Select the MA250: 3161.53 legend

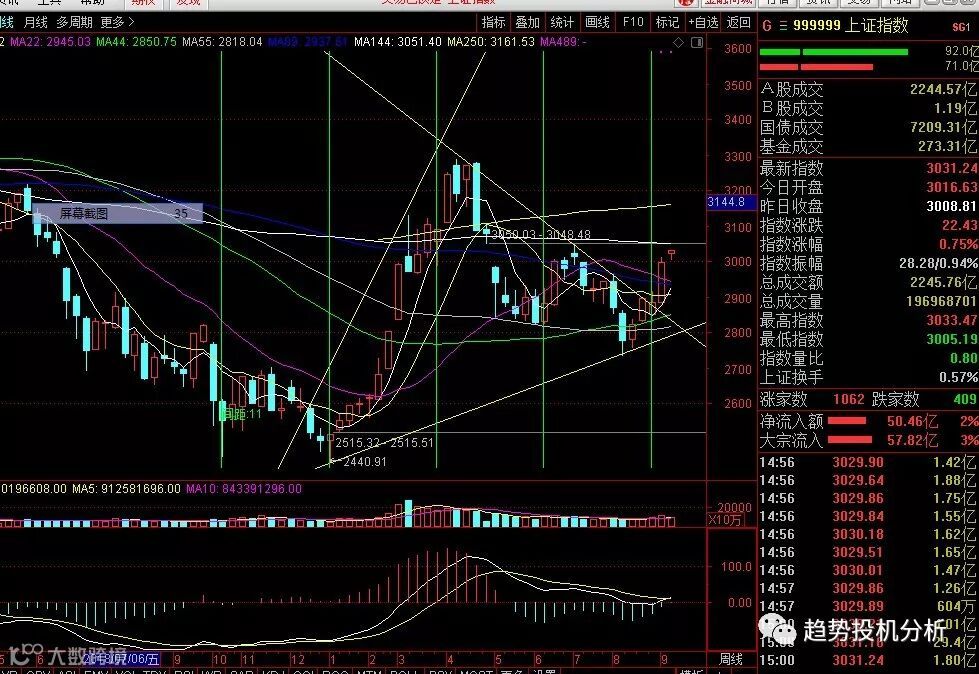[491, 42]
